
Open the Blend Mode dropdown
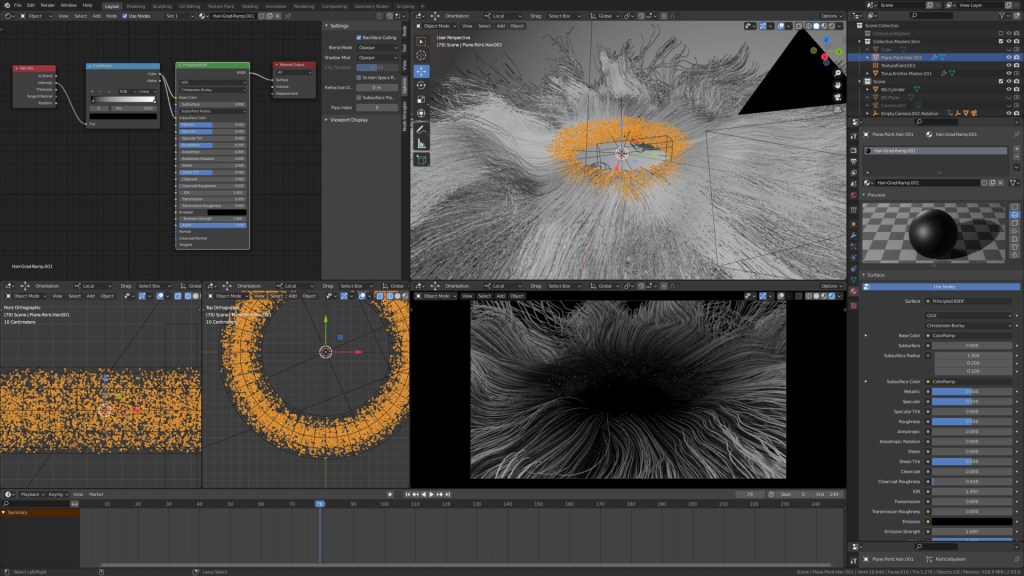[376, 47]
